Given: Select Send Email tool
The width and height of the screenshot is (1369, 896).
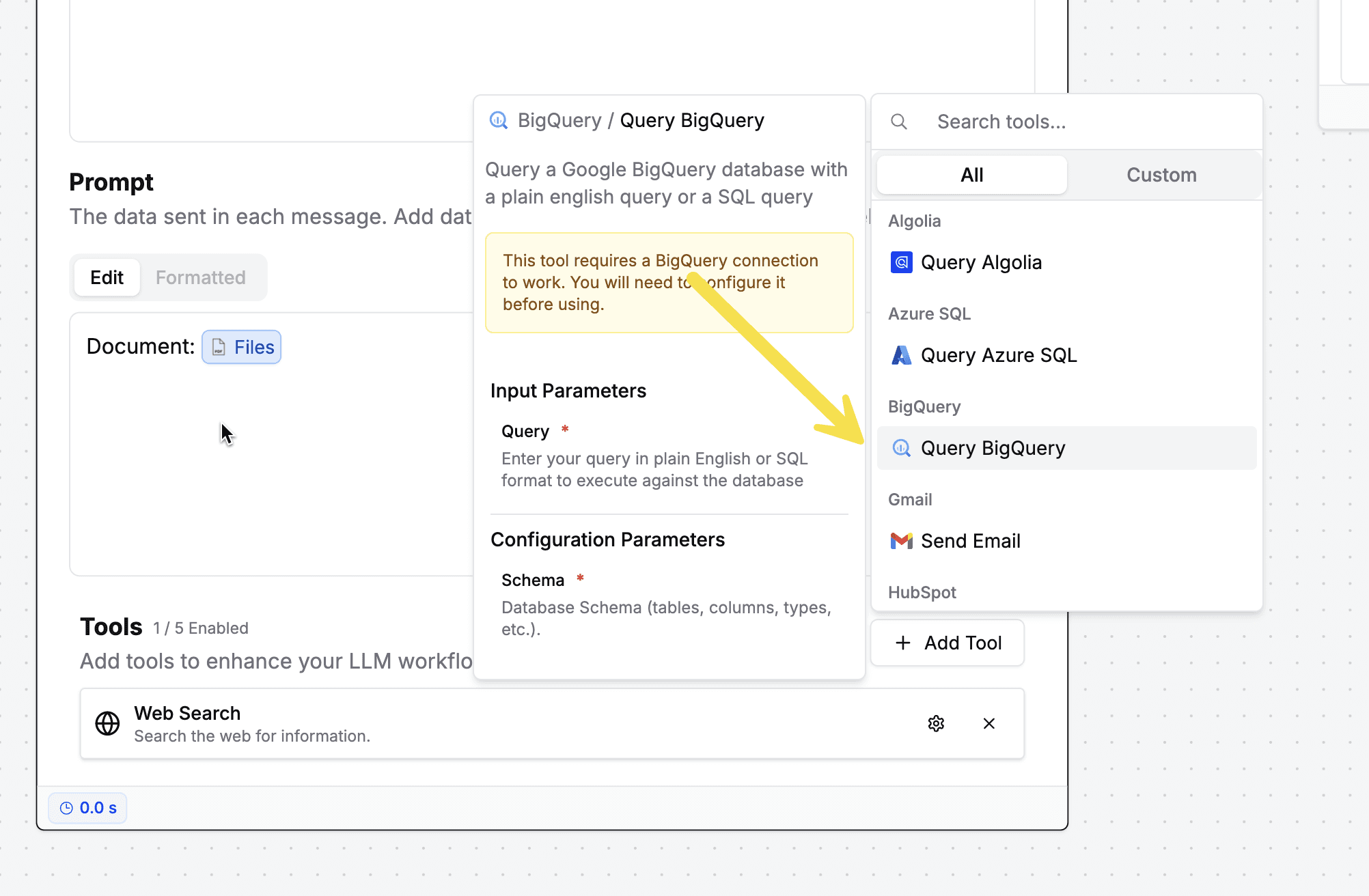Looking at the screenshot, I should [x=1067, y=541].
